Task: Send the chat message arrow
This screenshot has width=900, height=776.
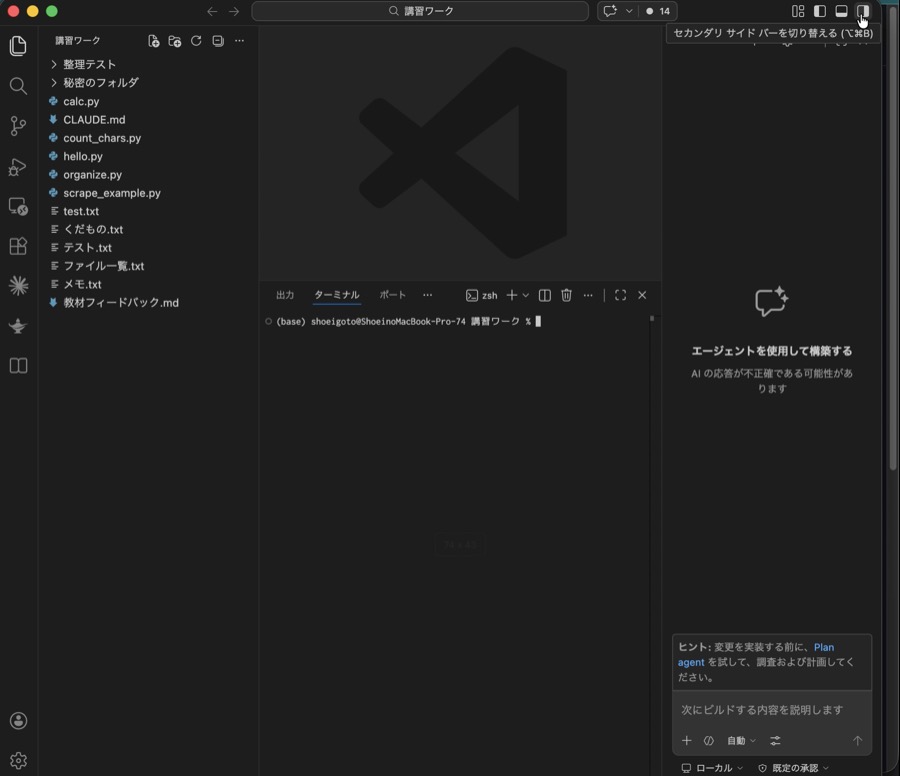Action: (x=858, y=740)
